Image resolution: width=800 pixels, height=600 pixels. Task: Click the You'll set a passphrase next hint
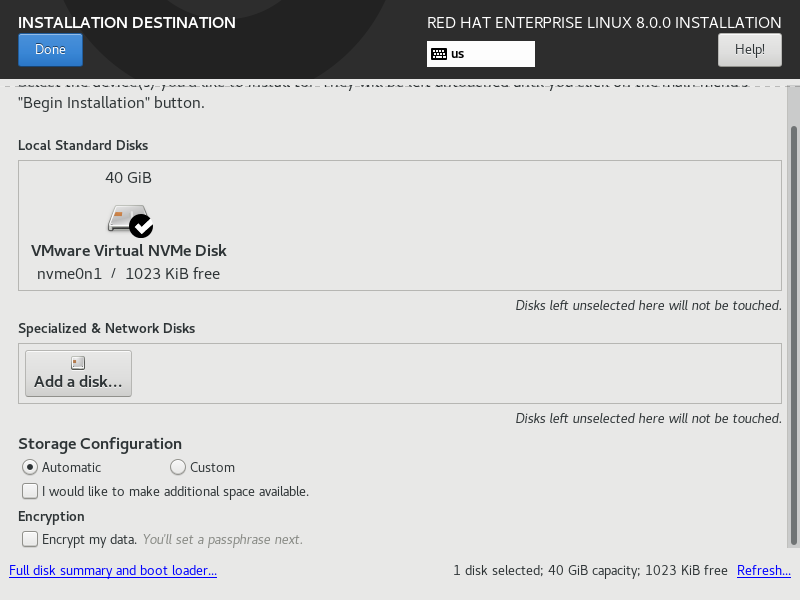click(x=222, y=540)
